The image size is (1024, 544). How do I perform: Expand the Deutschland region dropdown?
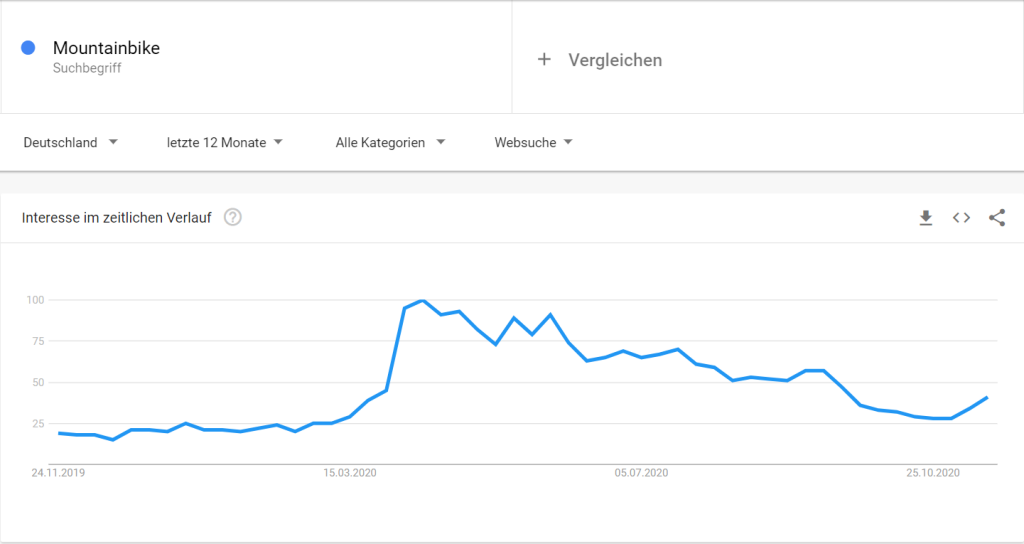pos(71,142)
